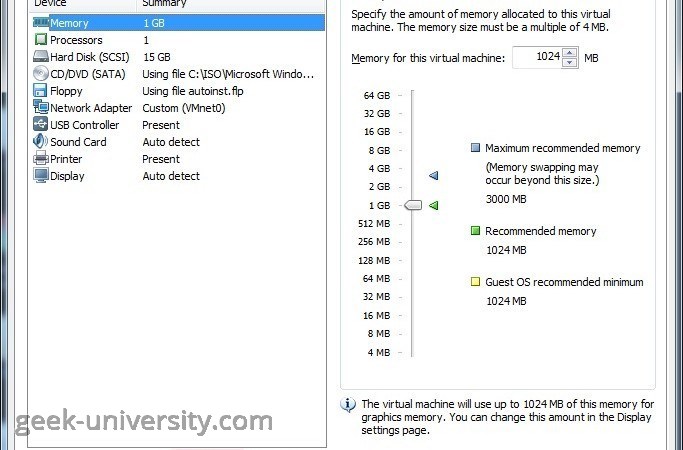
Task: Select the Network Adapter row
Action: tap(178, 108)
